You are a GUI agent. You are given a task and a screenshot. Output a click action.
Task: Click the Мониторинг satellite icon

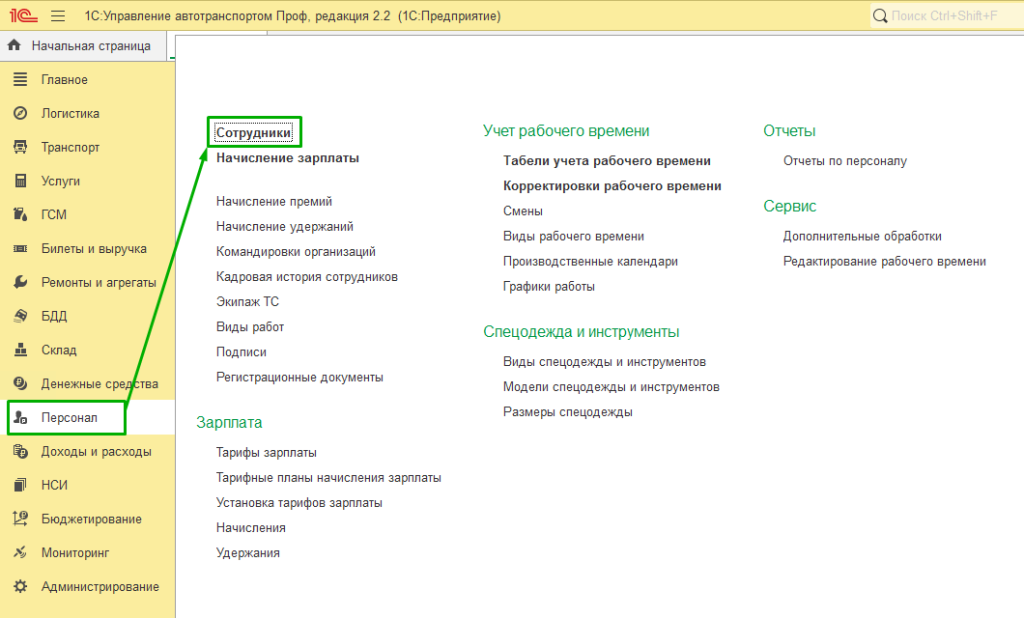pos(20,553)
